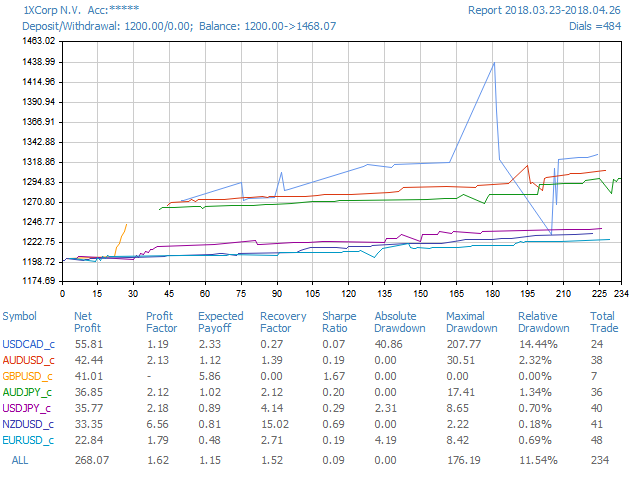Select the NZDUSD_c symbol row
Screen dimensions: 640x480
coord(28,424)
